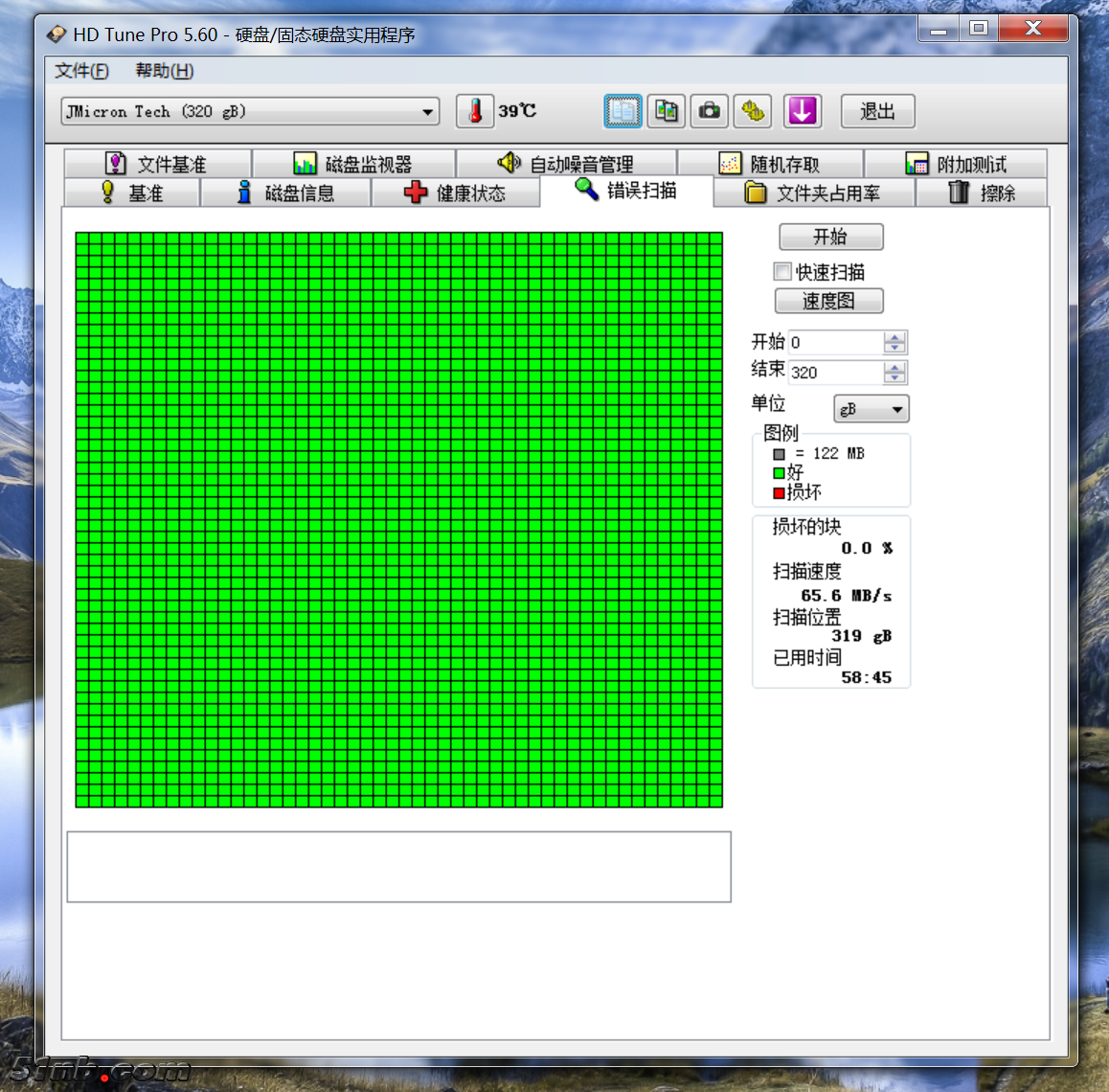This screenshot has height=1092, width=1109.
Task: Click the copy screenshot to clipboard icon
Action: tap(666, 111)
